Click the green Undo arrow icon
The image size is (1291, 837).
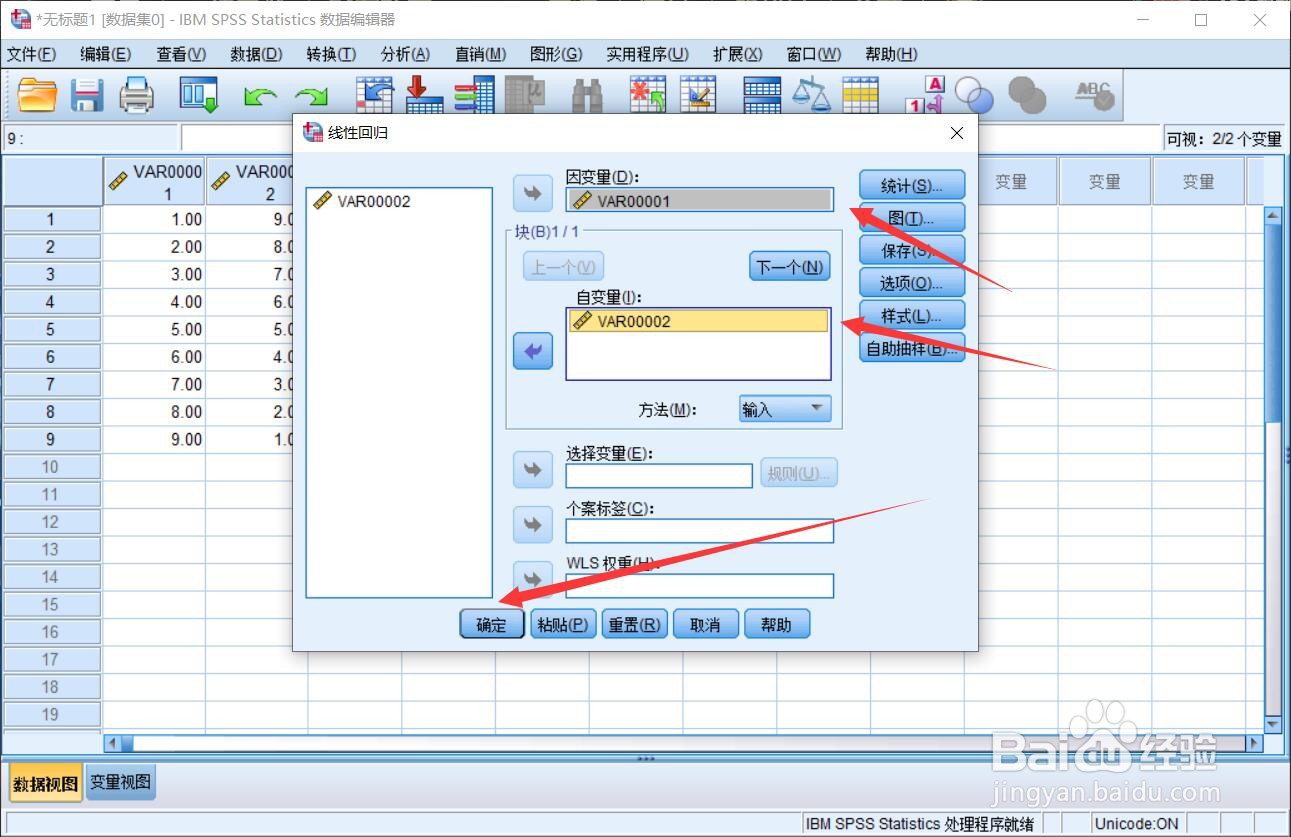260,97
